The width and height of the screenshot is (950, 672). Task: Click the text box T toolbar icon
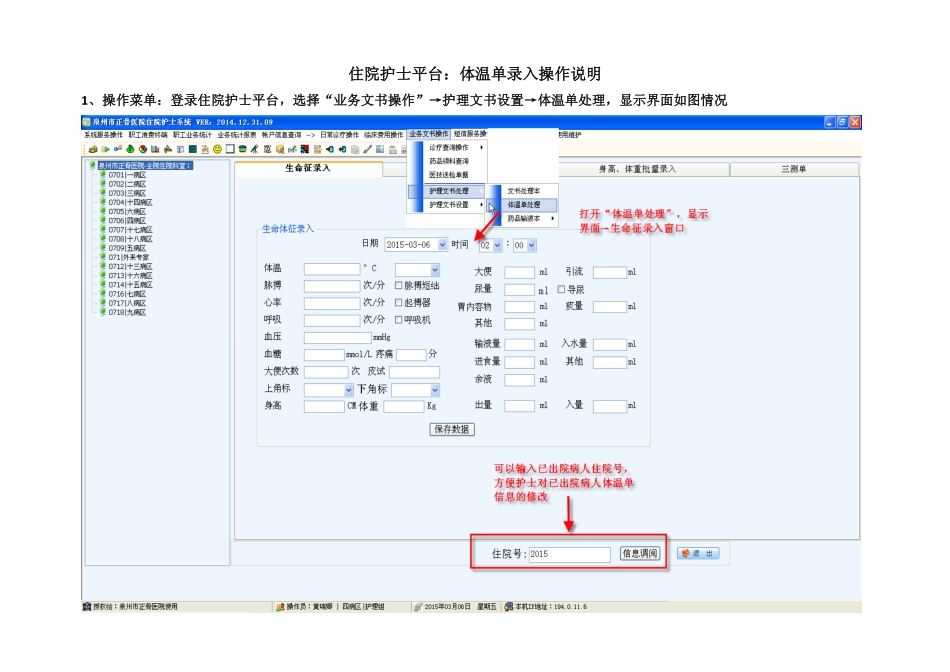180,149
